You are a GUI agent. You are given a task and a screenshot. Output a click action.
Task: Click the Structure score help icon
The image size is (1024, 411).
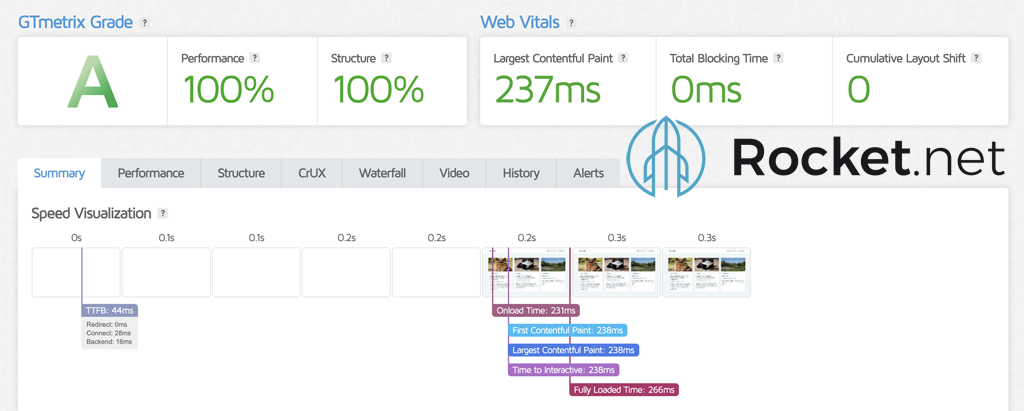pos(387,58)
